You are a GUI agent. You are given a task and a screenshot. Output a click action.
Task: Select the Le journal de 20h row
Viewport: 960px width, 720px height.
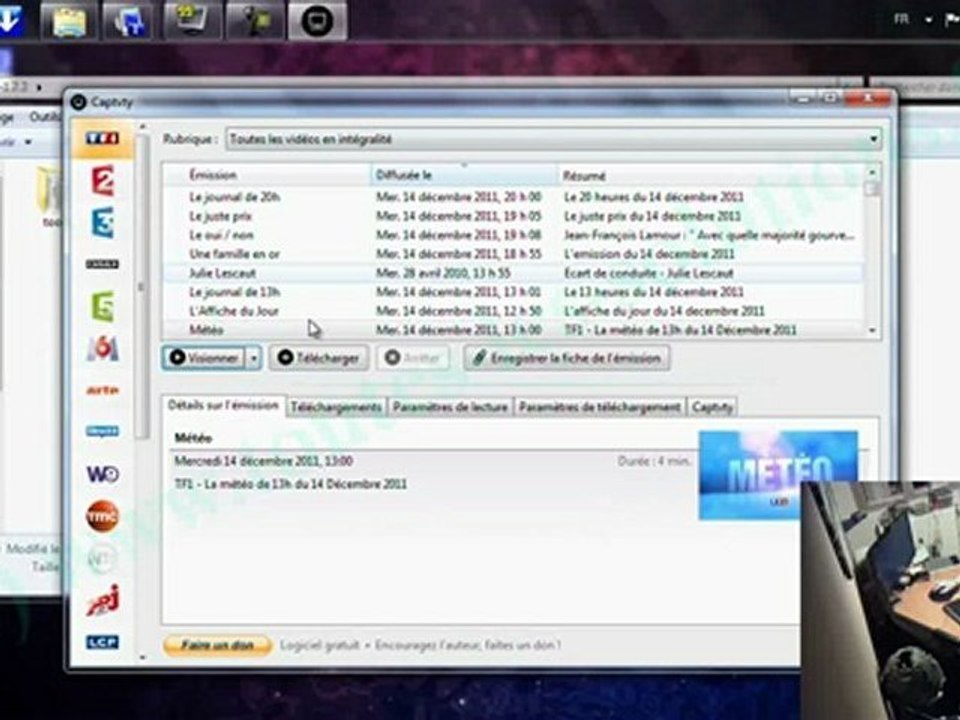(x=513, y=197)
